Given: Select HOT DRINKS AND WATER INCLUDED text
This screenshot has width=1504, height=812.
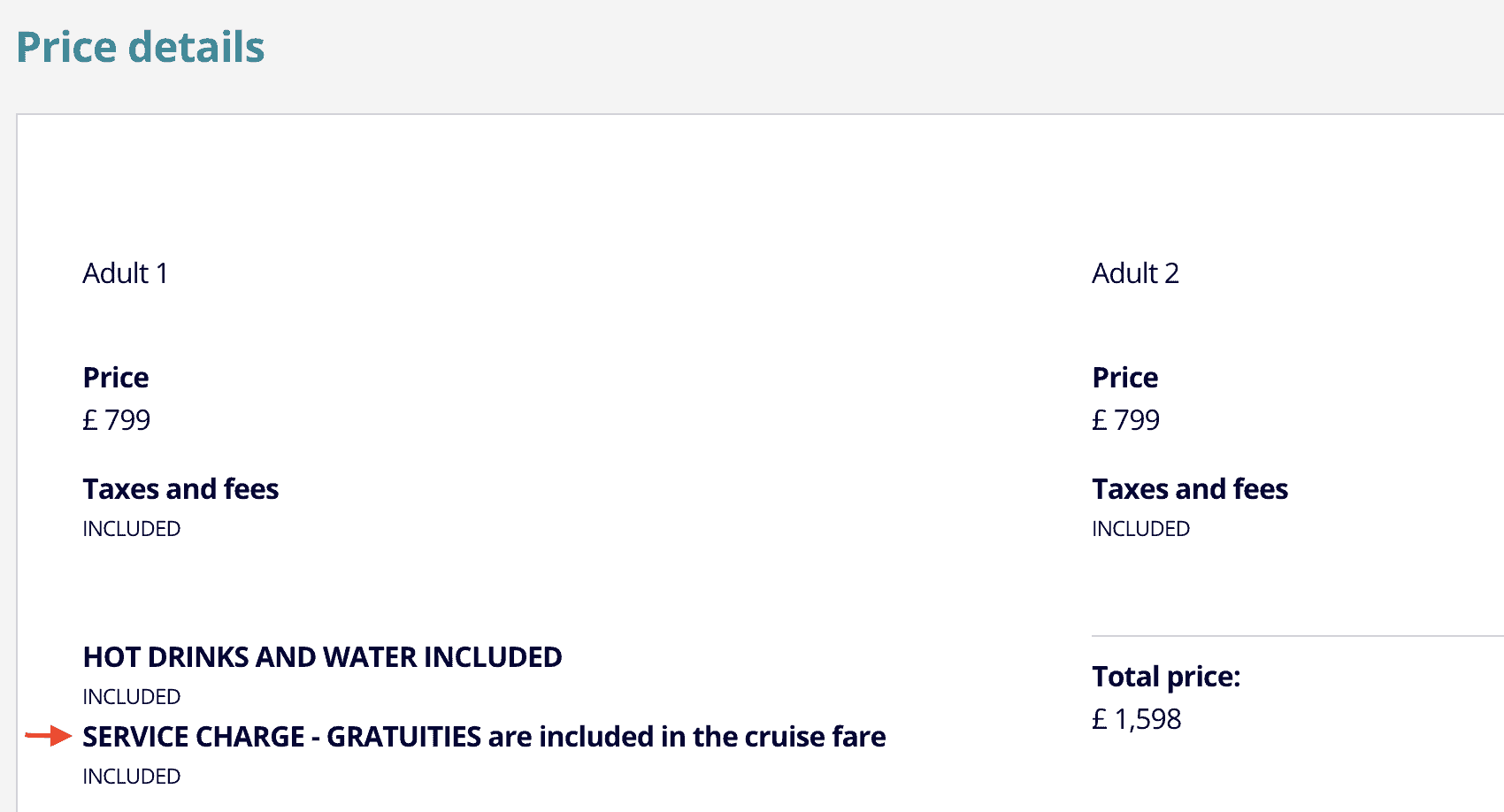Looking at the screenshot, I should (322, 657).
